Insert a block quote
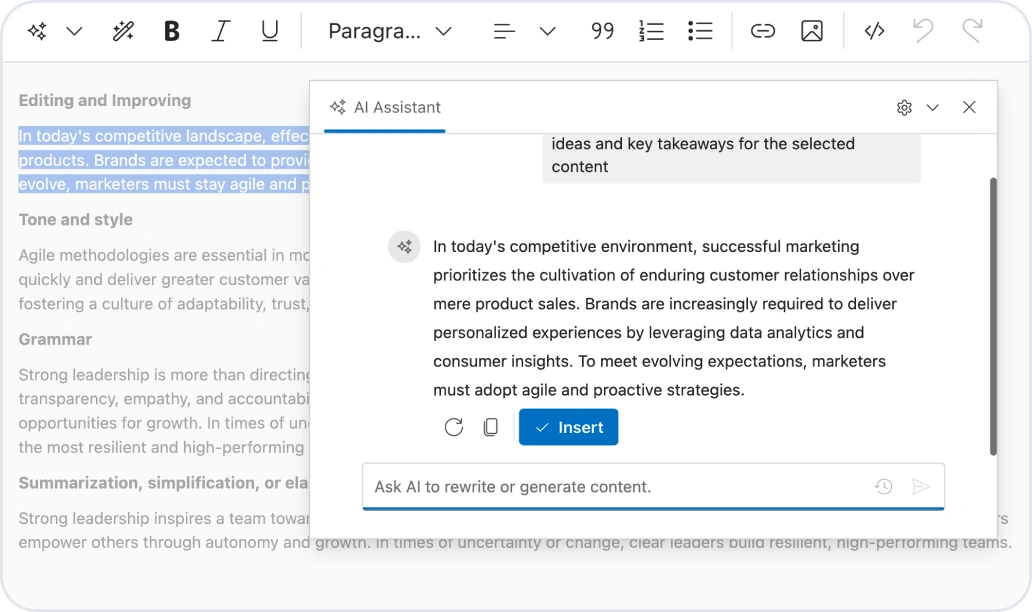Viewport: 1032px width, 612px height. [602, 31]
